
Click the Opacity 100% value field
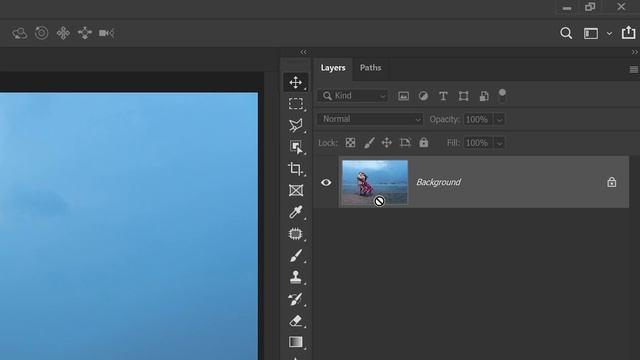point(478,120)
